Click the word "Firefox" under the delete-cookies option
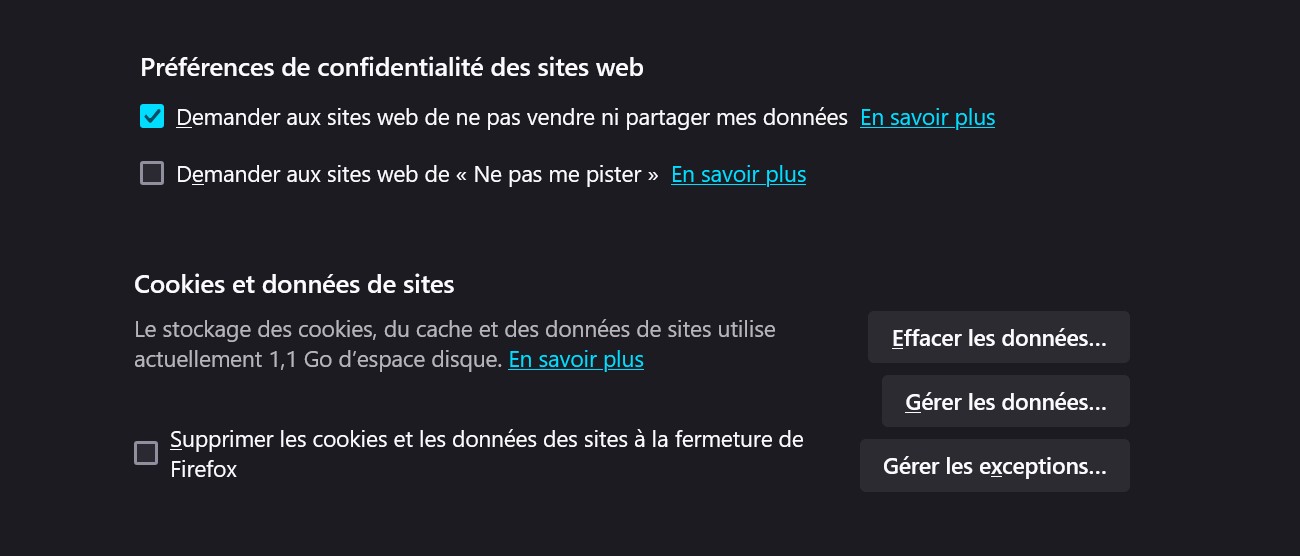Image resolution: width=1300 pixels, height=556 pixels. click(204, 469)
